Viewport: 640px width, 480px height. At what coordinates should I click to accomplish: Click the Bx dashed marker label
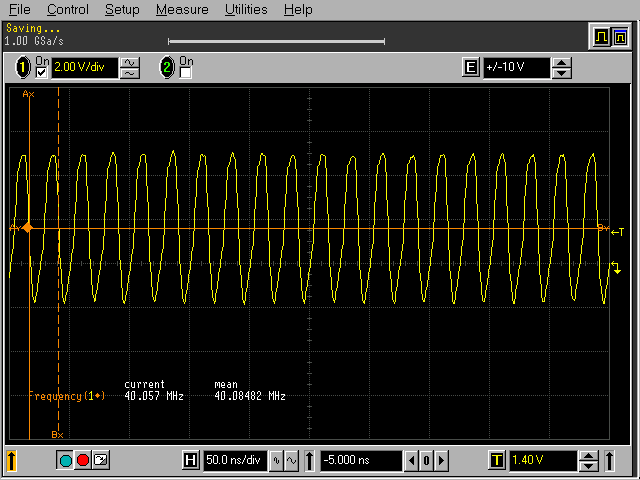[x=57, y=434]
